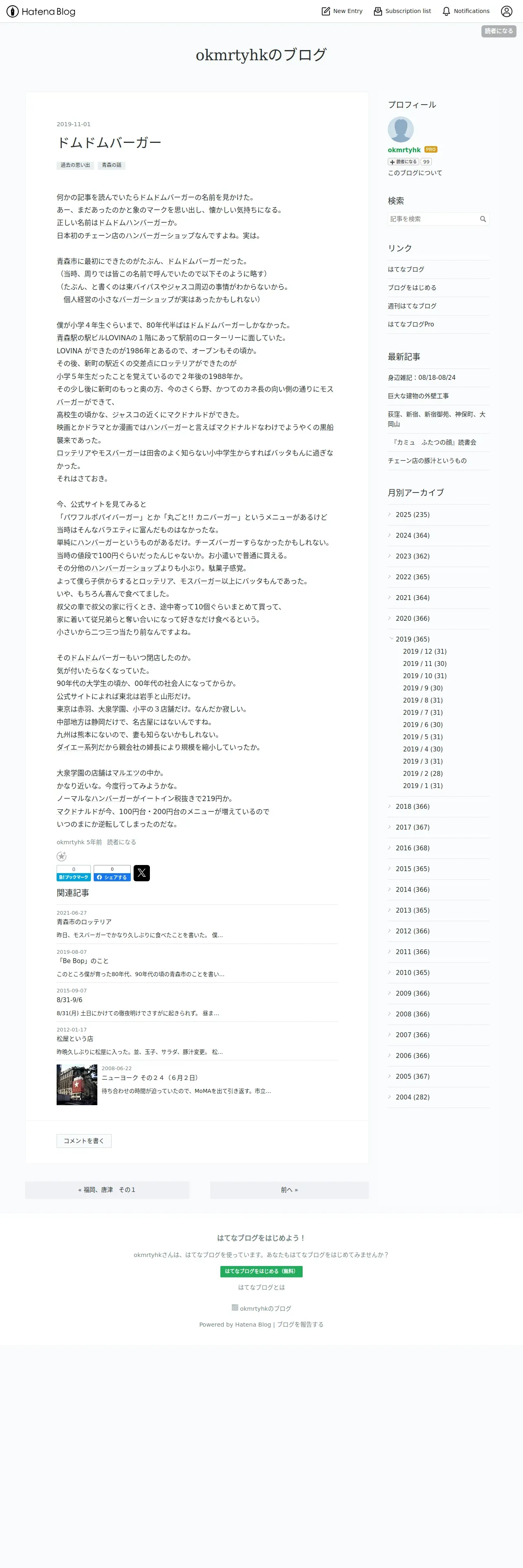Open このブログについて link

(415, 173)
